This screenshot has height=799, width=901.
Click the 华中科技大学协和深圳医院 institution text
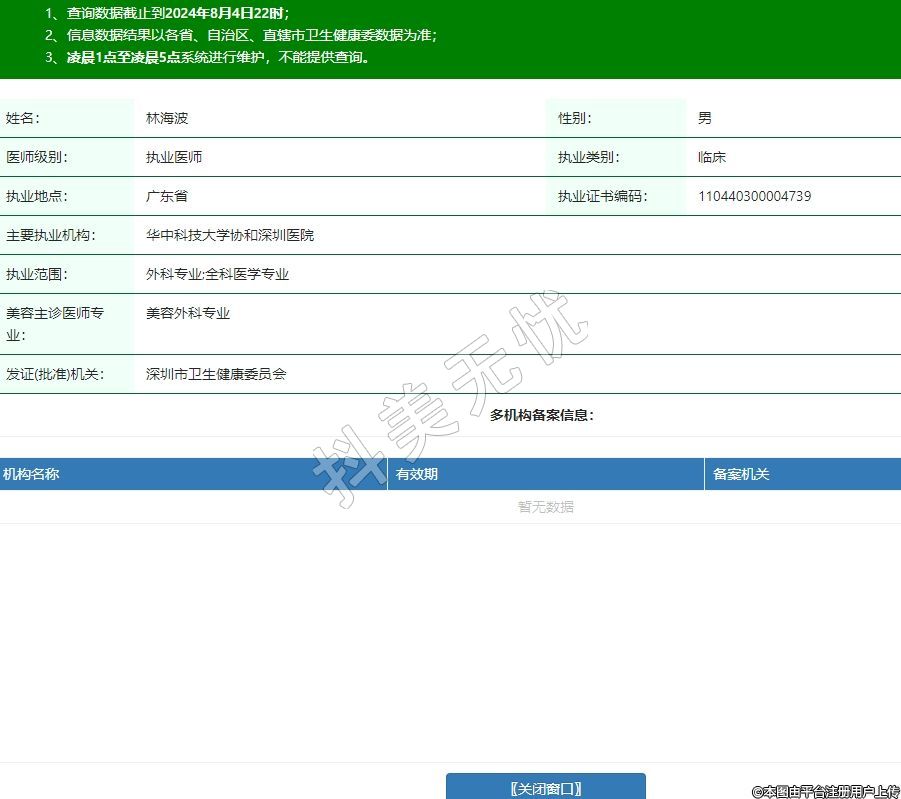(230, 235)
